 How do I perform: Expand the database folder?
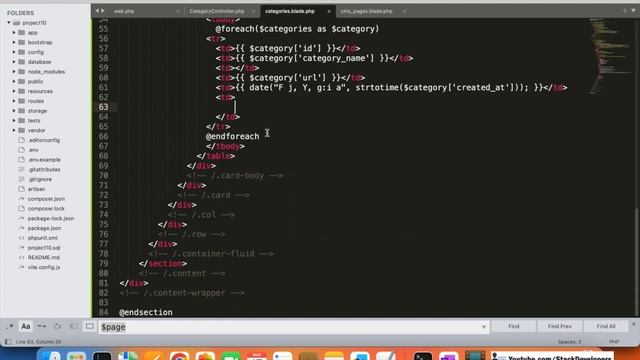[14, 62]
